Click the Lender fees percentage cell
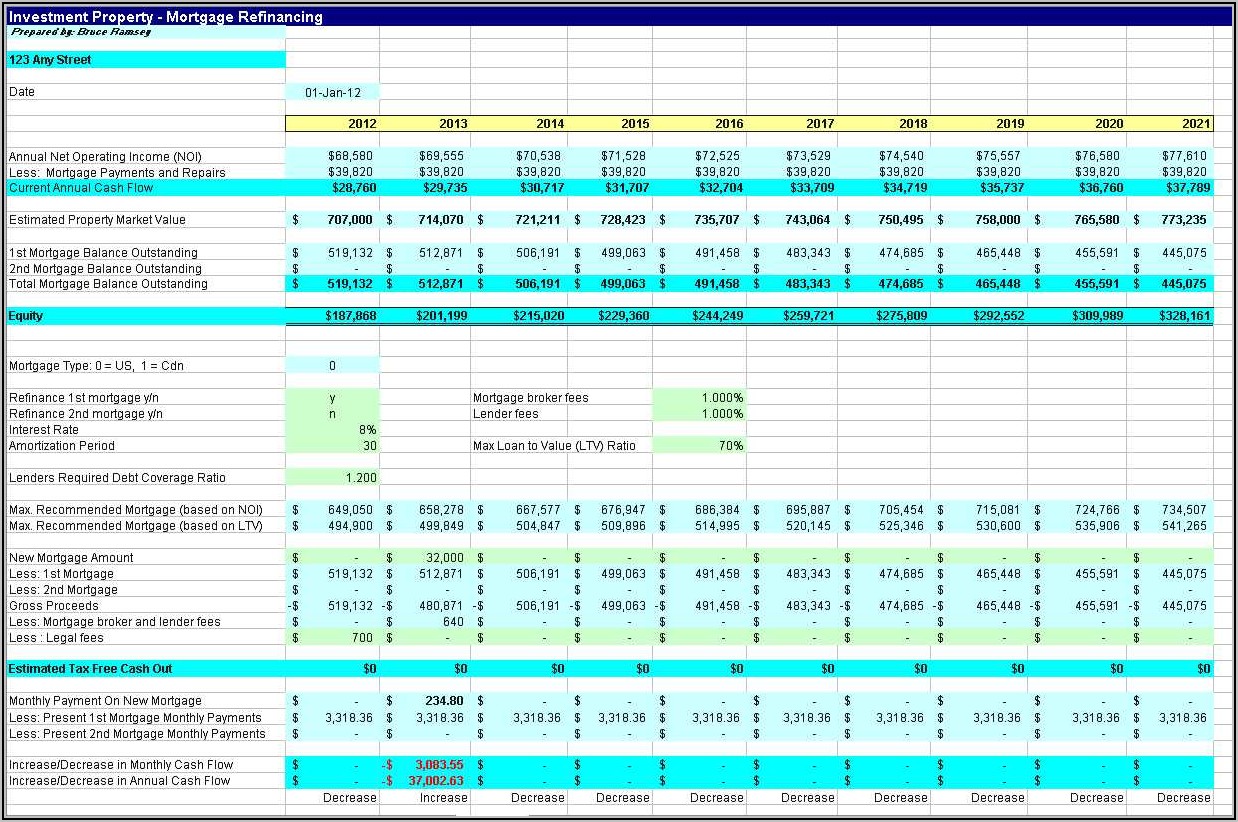Image resolution: width=1238 pixels, height=822 pixels. tap(699, 414)
